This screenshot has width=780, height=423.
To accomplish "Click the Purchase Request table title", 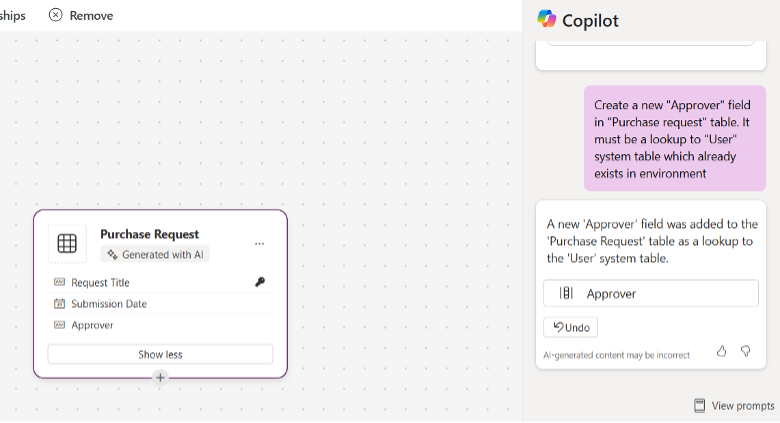I will point(149,234).
